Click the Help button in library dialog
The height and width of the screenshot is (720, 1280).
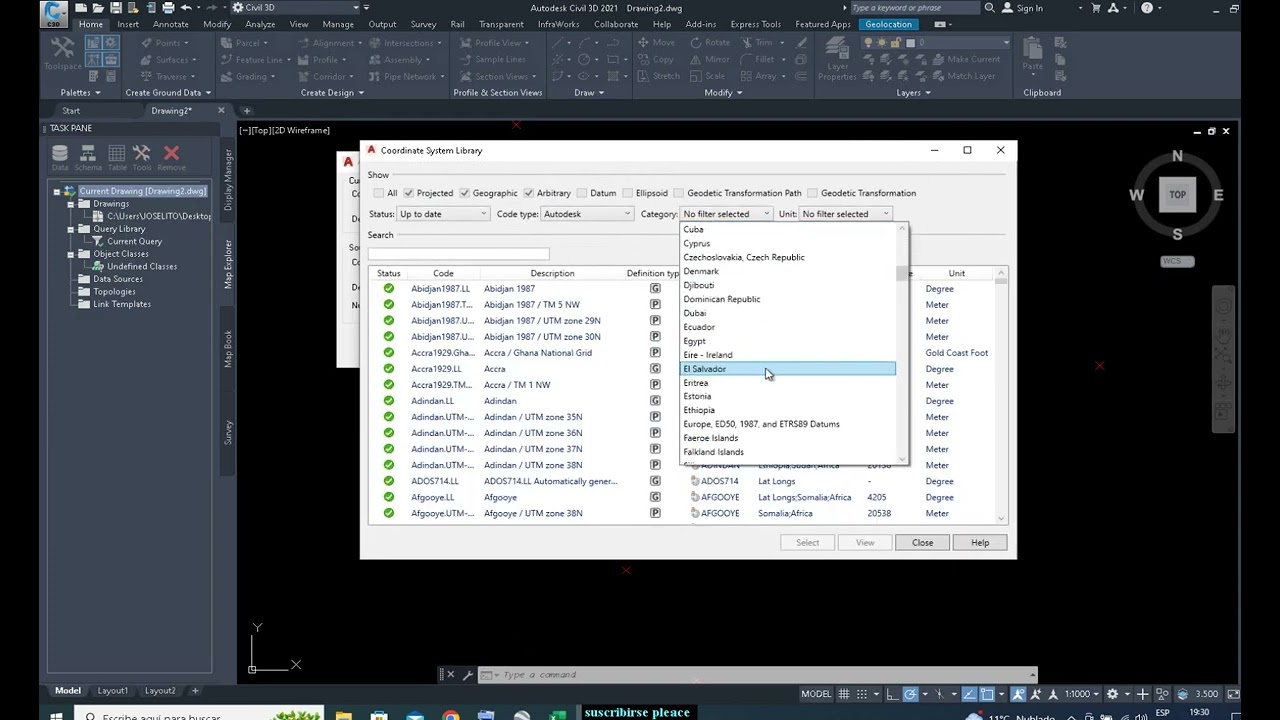pyautogui.click(x=980, y=543)
